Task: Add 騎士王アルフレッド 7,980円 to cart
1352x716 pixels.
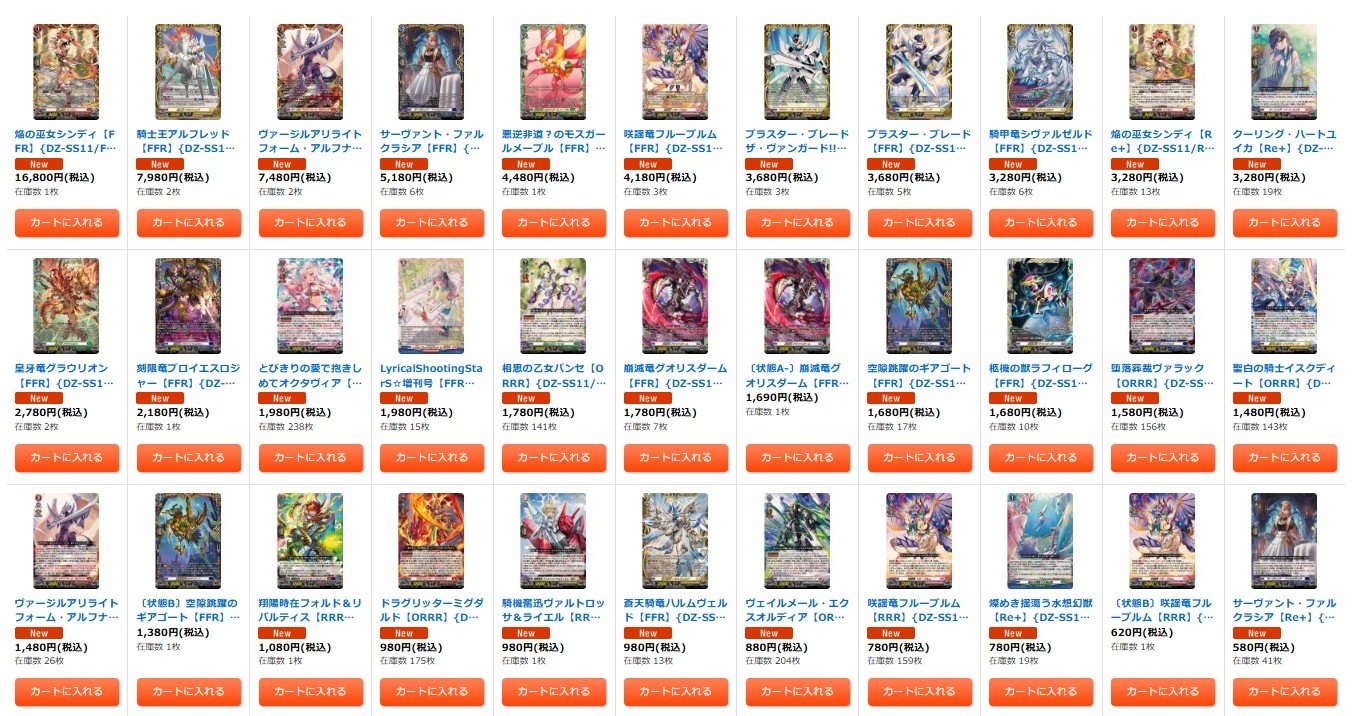Action: coord(188,223)
